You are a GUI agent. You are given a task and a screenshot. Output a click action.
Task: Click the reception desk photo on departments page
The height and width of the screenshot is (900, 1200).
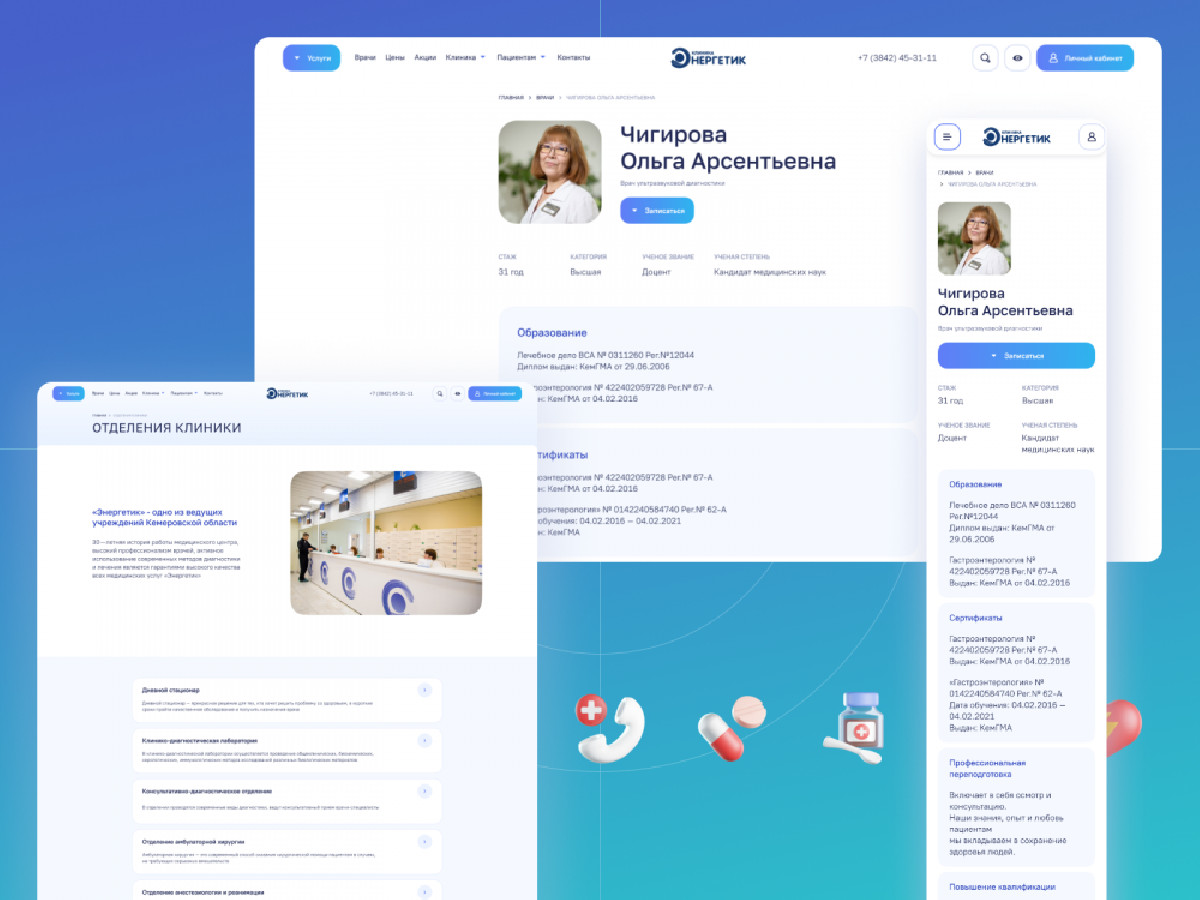tap(386, 543)
